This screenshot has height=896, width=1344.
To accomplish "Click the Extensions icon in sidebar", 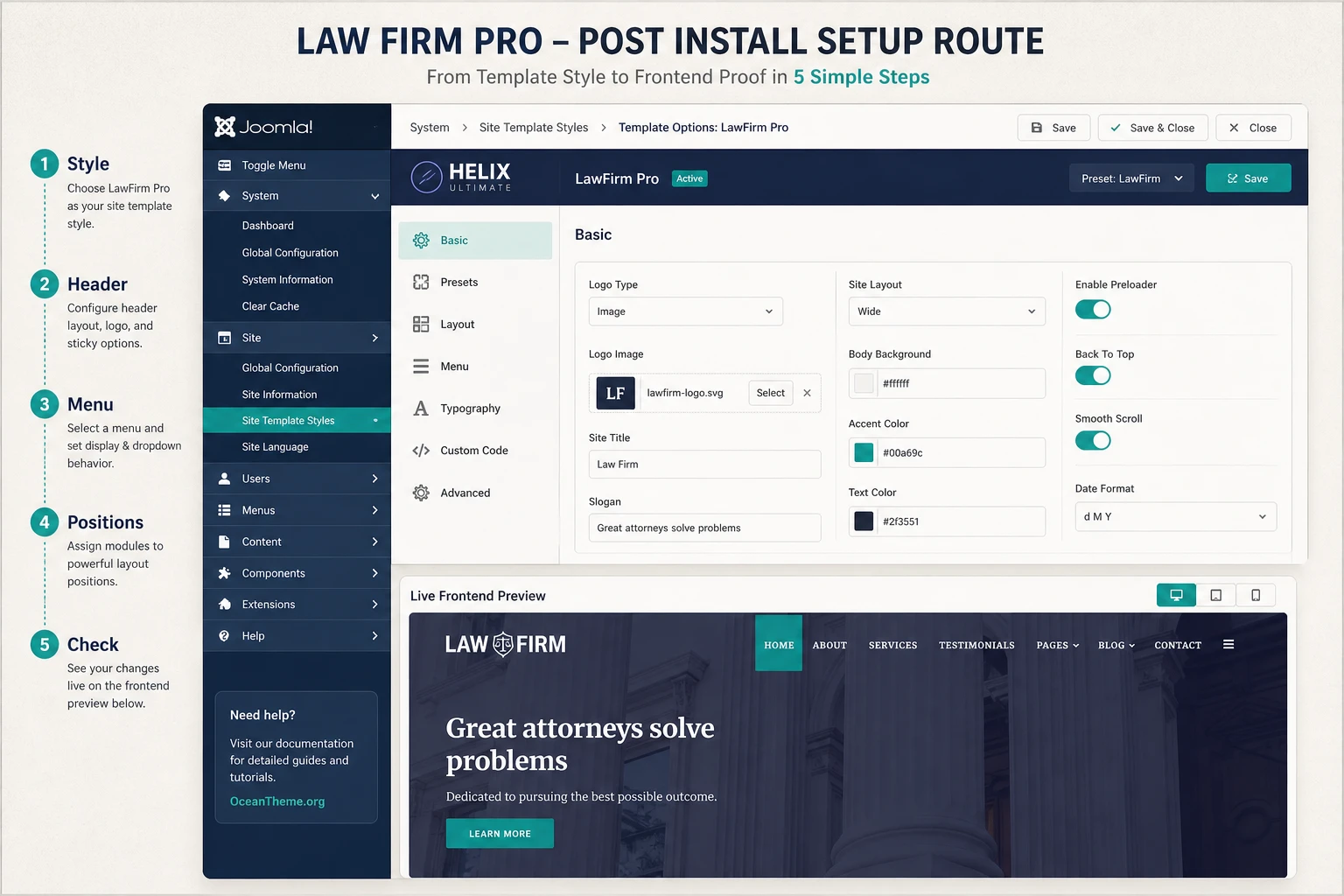I will click(x=225, y=605).
